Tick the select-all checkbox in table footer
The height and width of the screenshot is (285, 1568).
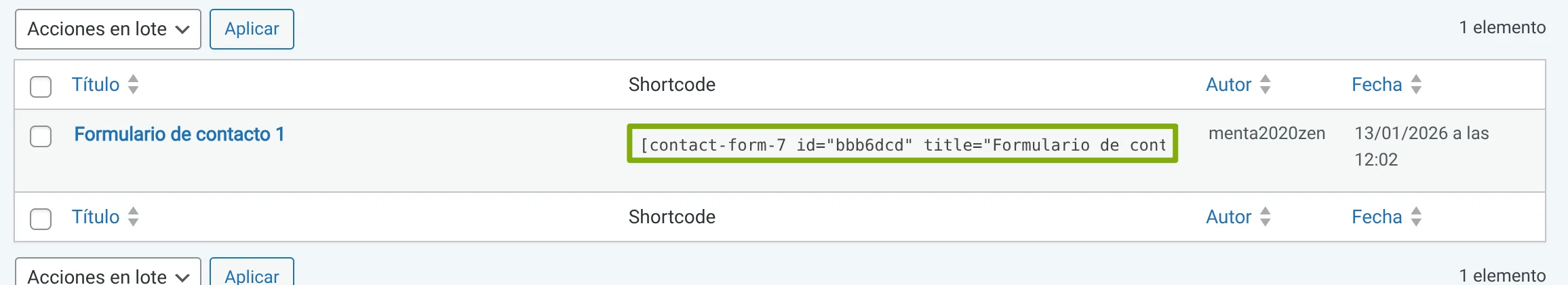41,219
